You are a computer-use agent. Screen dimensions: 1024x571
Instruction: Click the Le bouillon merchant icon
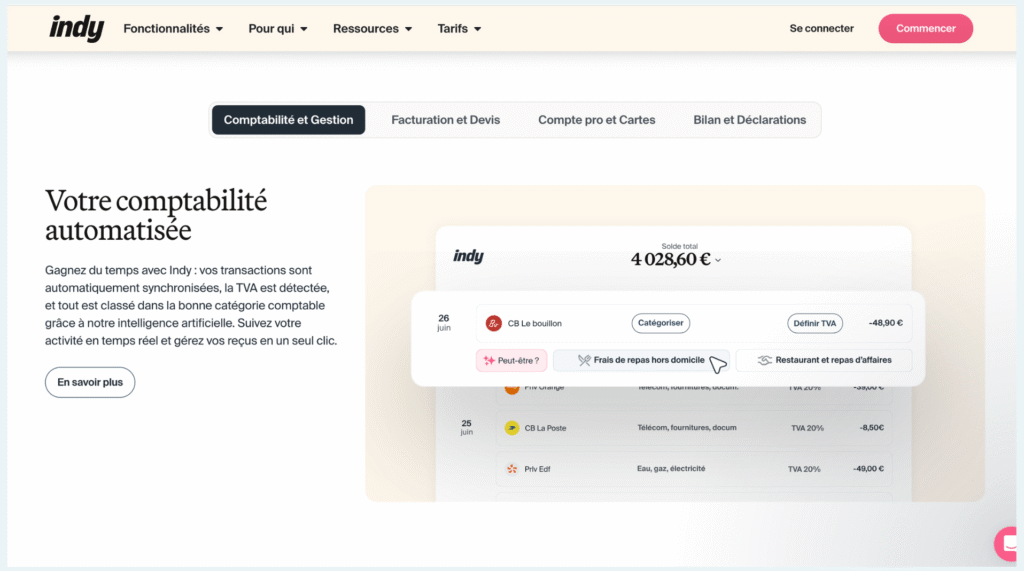(493, 323)
